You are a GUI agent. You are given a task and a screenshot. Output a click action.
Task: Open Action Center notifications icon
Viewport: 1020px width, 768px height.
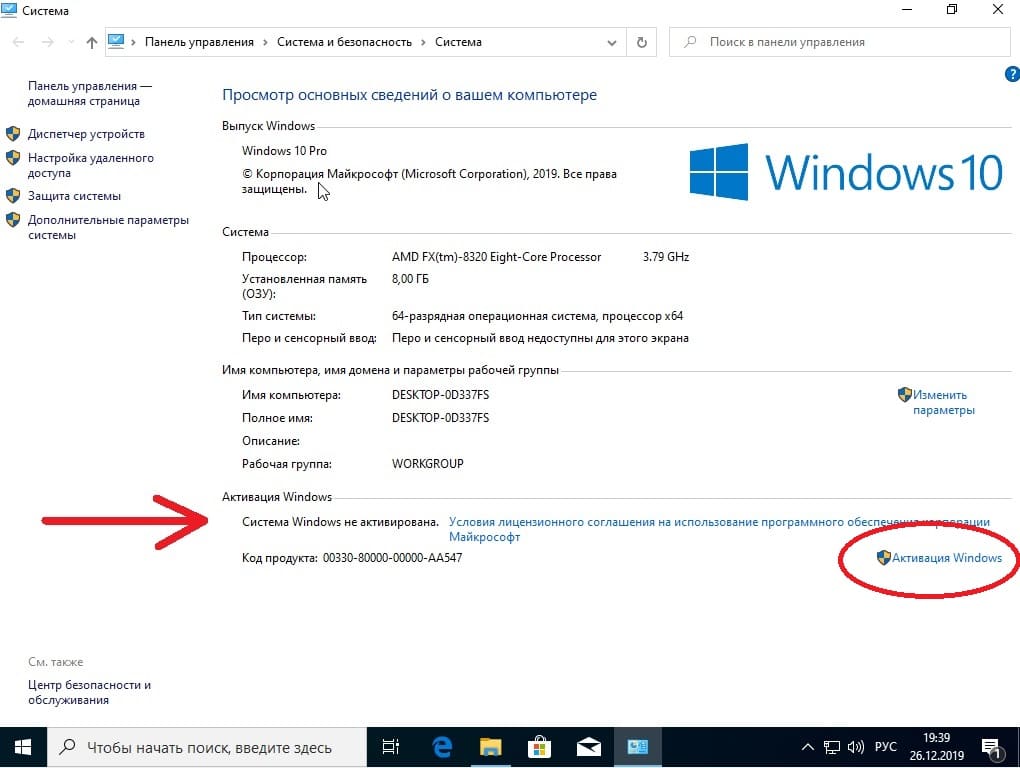pyautogui.click(x=991, y=748)
